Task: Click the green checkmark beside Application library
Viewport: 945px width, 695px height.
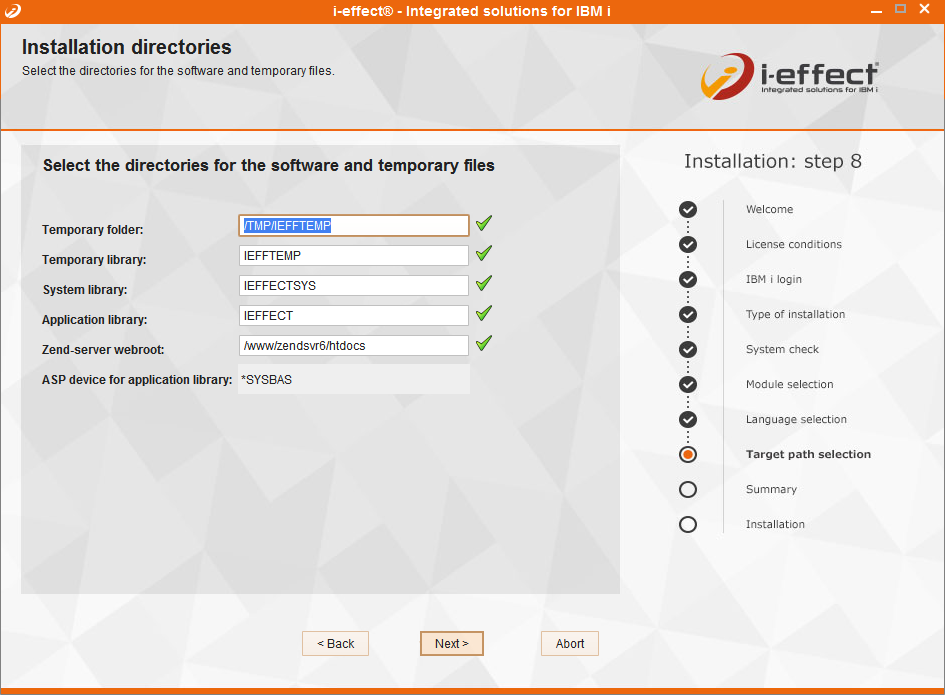Action: [484, 314]
